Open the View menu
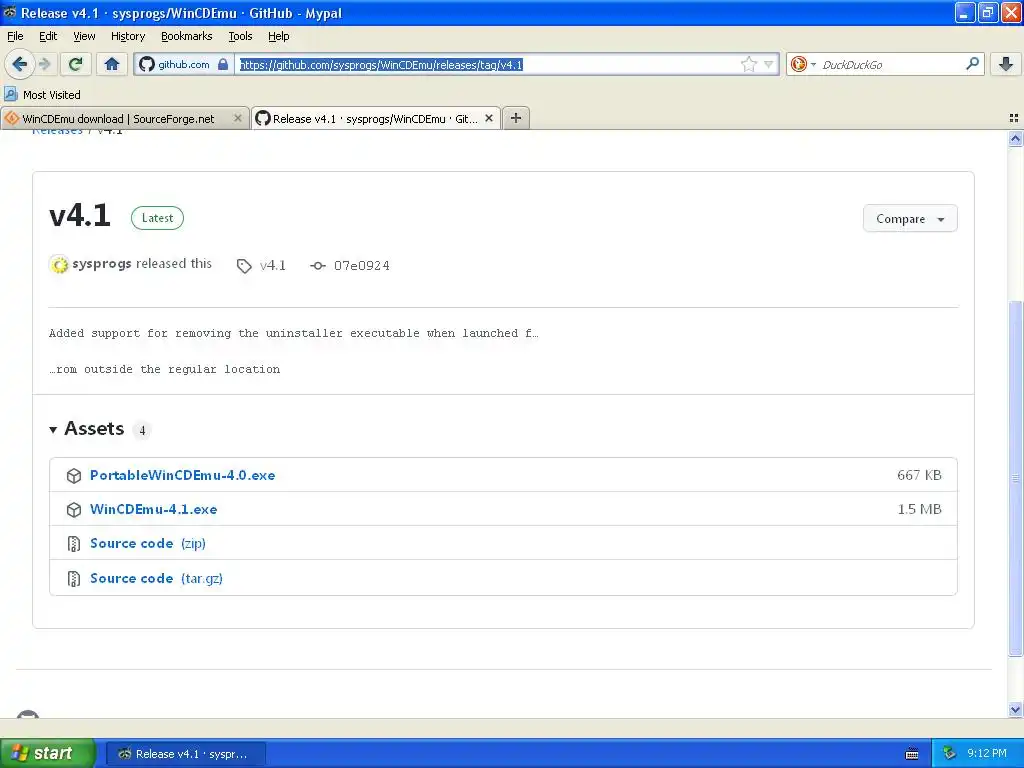 tap(84, 36)
